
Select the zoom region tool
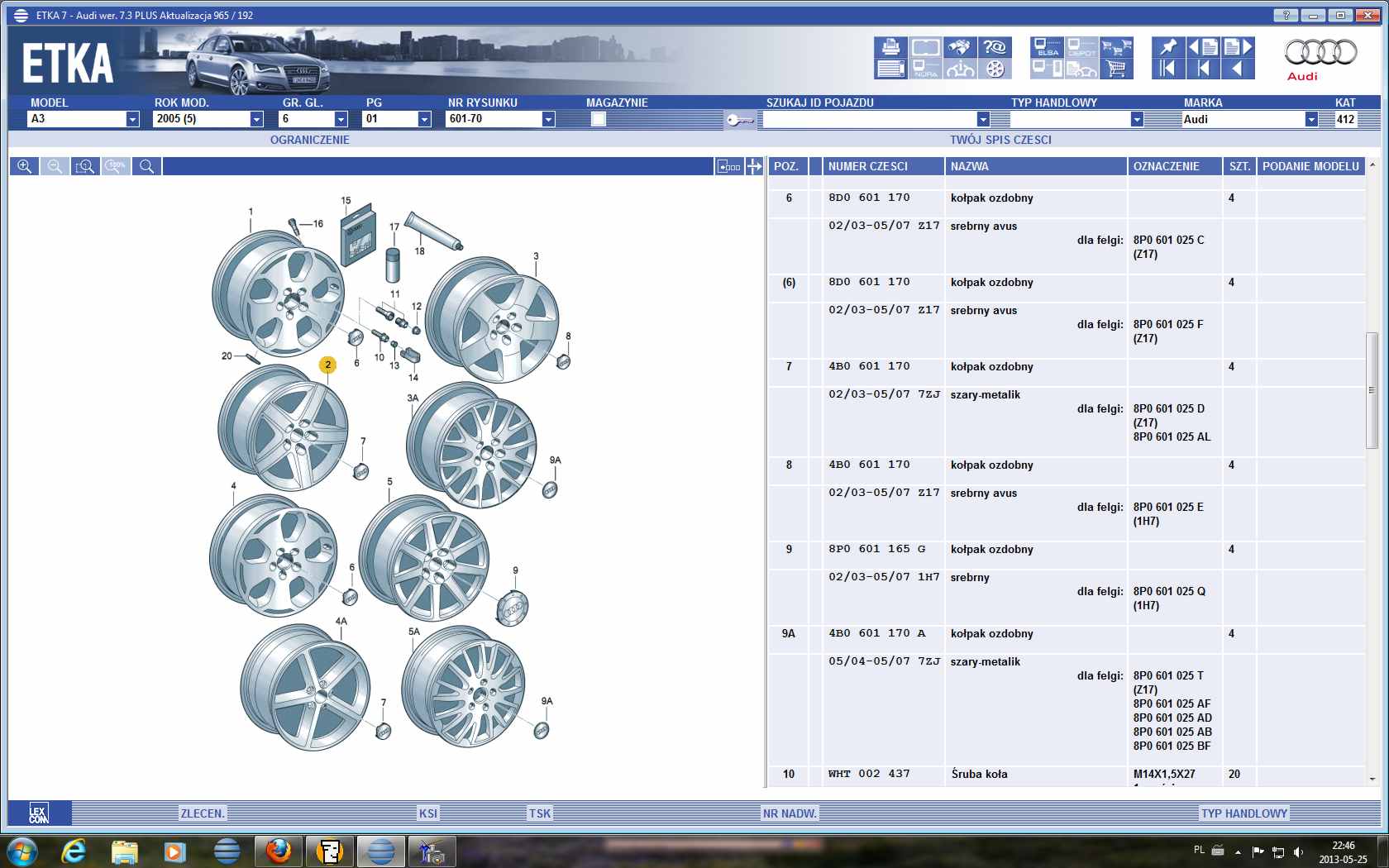85,166
